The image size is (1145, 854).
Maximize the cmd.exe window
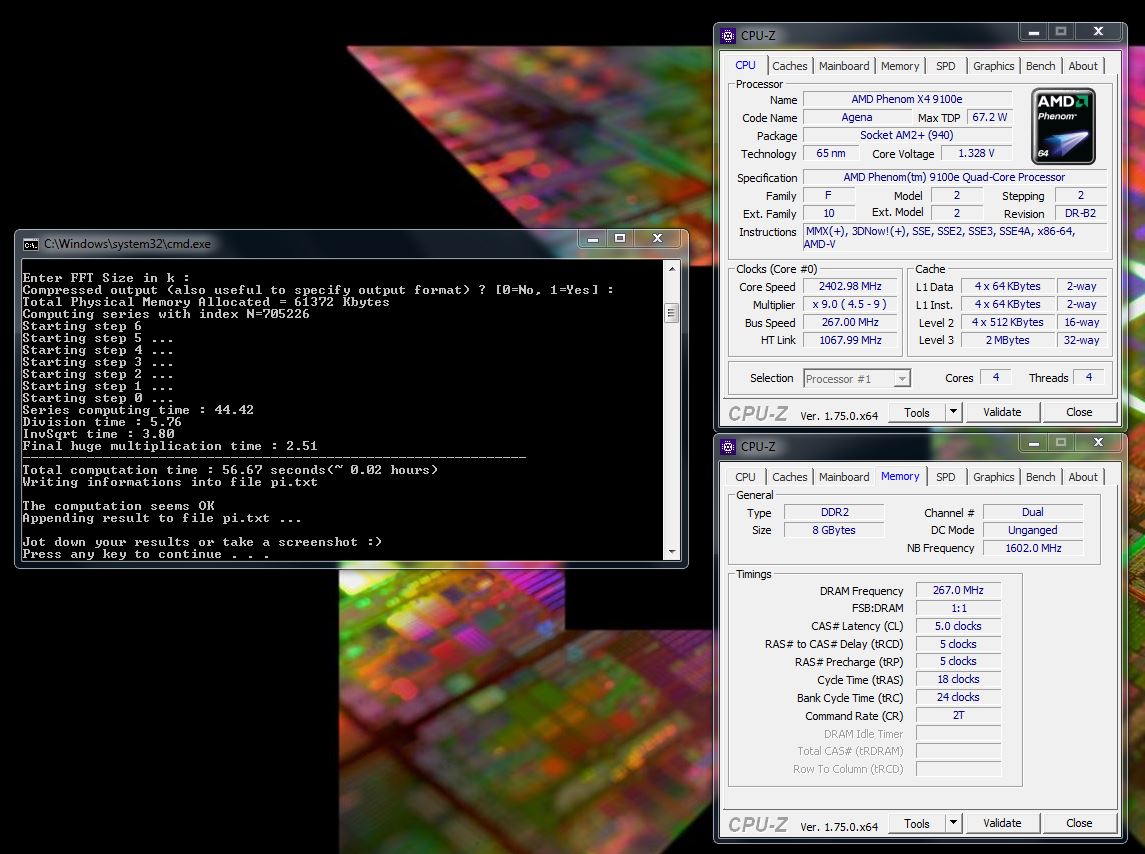[620, 239]
